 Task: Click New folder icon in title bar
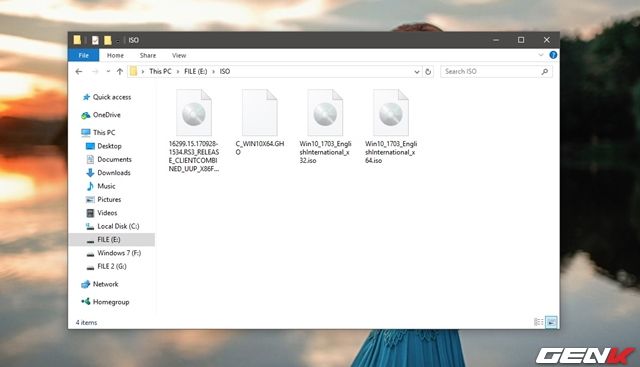point(107,40)
